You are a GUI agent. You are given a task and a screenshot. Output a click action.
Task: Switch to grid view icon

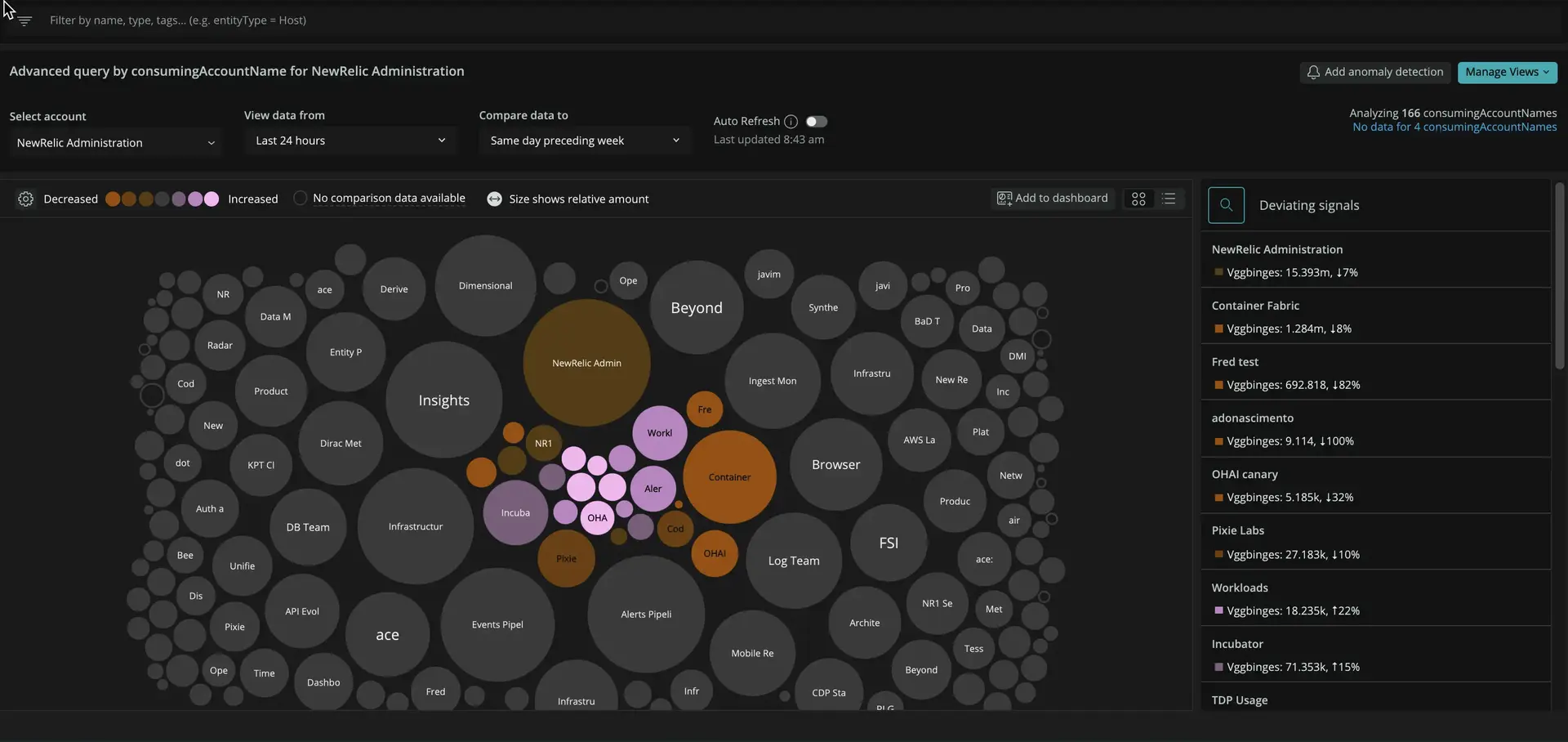(1138, 199)
